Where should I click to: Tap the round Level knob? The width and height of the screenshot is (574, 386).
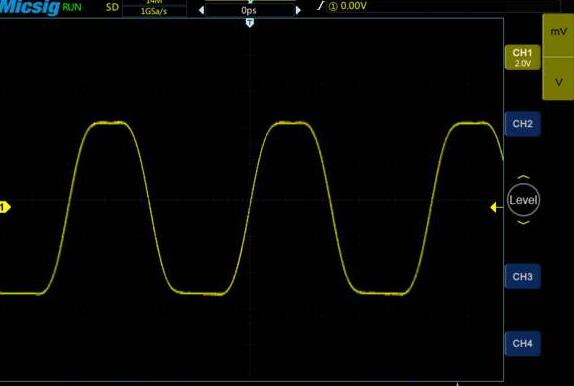point(523,200)
